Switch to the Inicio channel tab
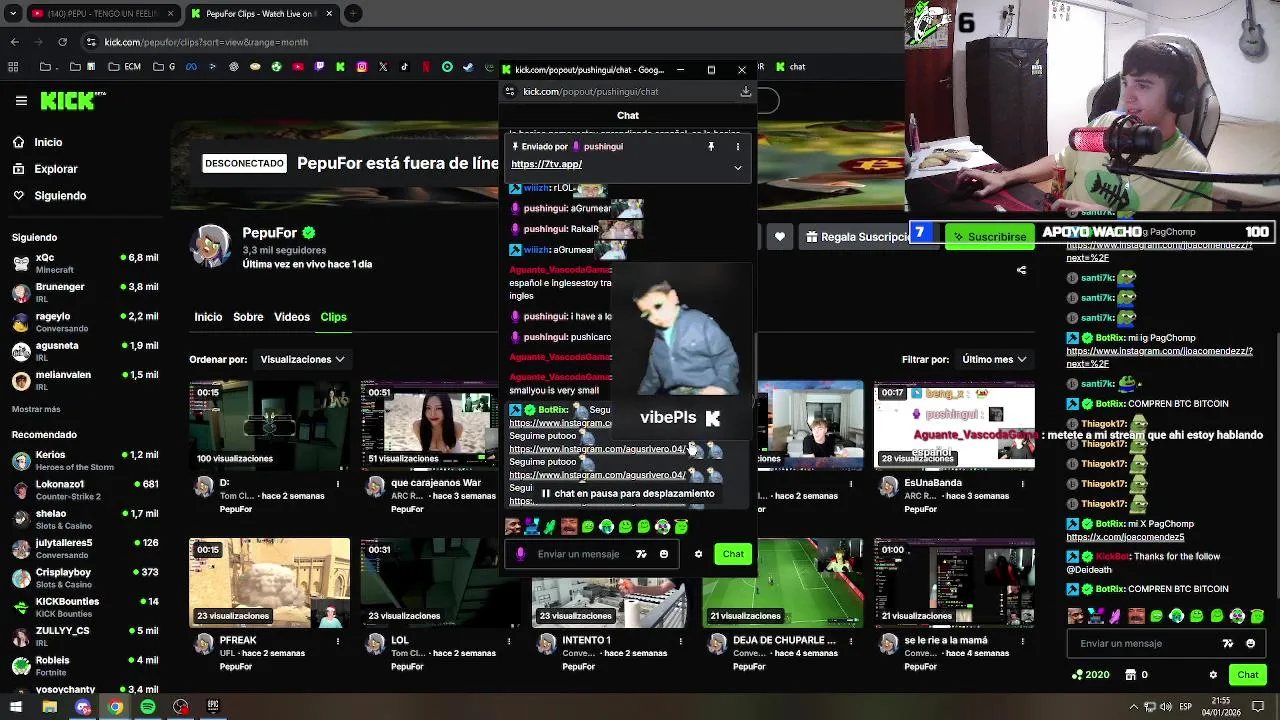The width and height of the screenshot is (1280, 720). [208, 317]
